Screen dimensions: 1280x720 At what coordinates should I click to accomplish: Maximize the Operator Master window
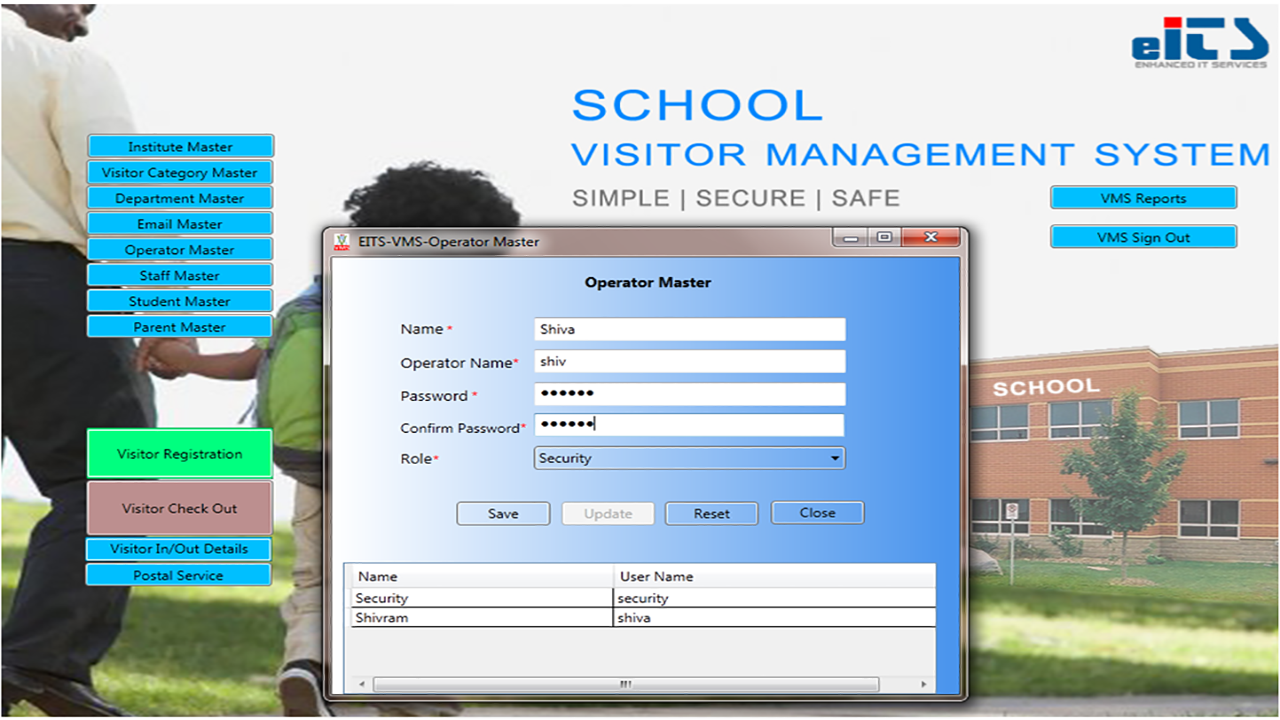[884, 238]
